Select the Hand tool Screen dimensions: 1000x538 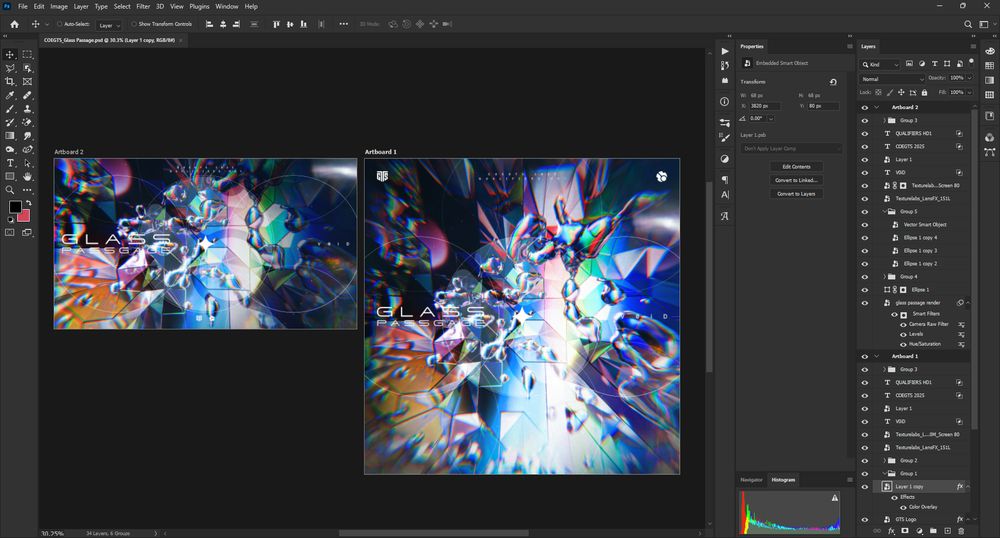pyautogui.click(x=27, y=177)
